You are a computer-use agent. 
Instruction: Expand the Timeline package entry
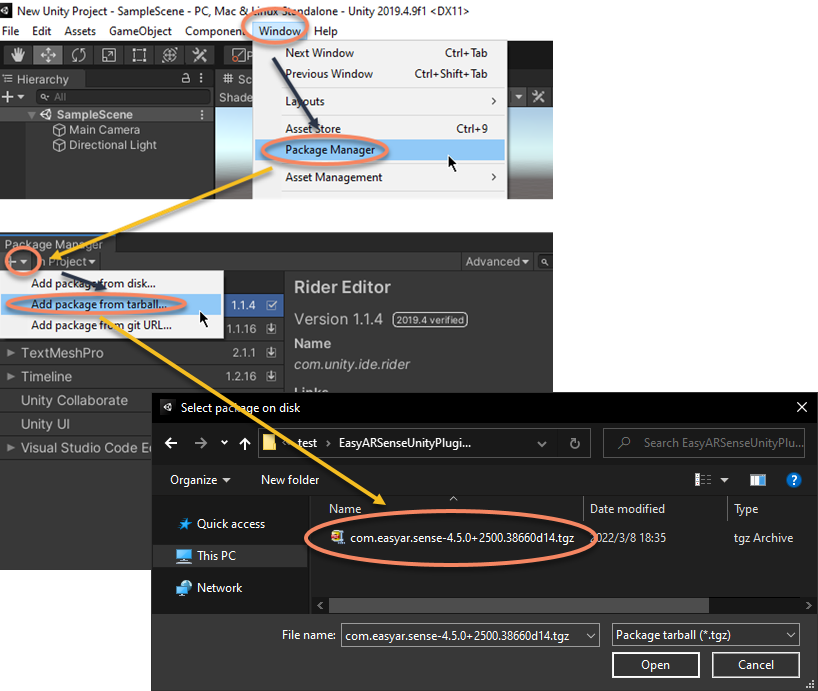10,377
